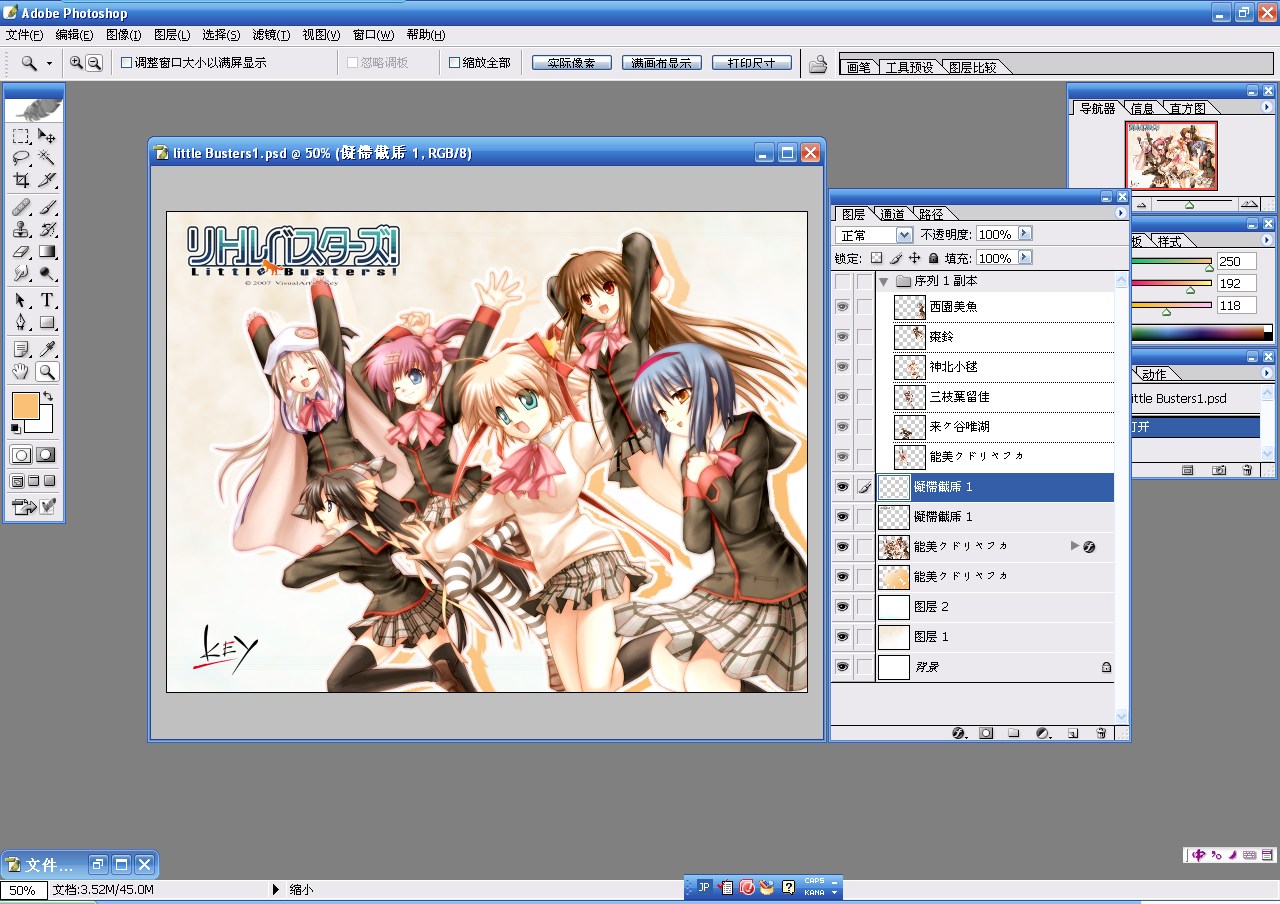The height and width of the screenshot is (904, 1280).
Task: Select the Magic Wand tool
Action: point(47,158)
